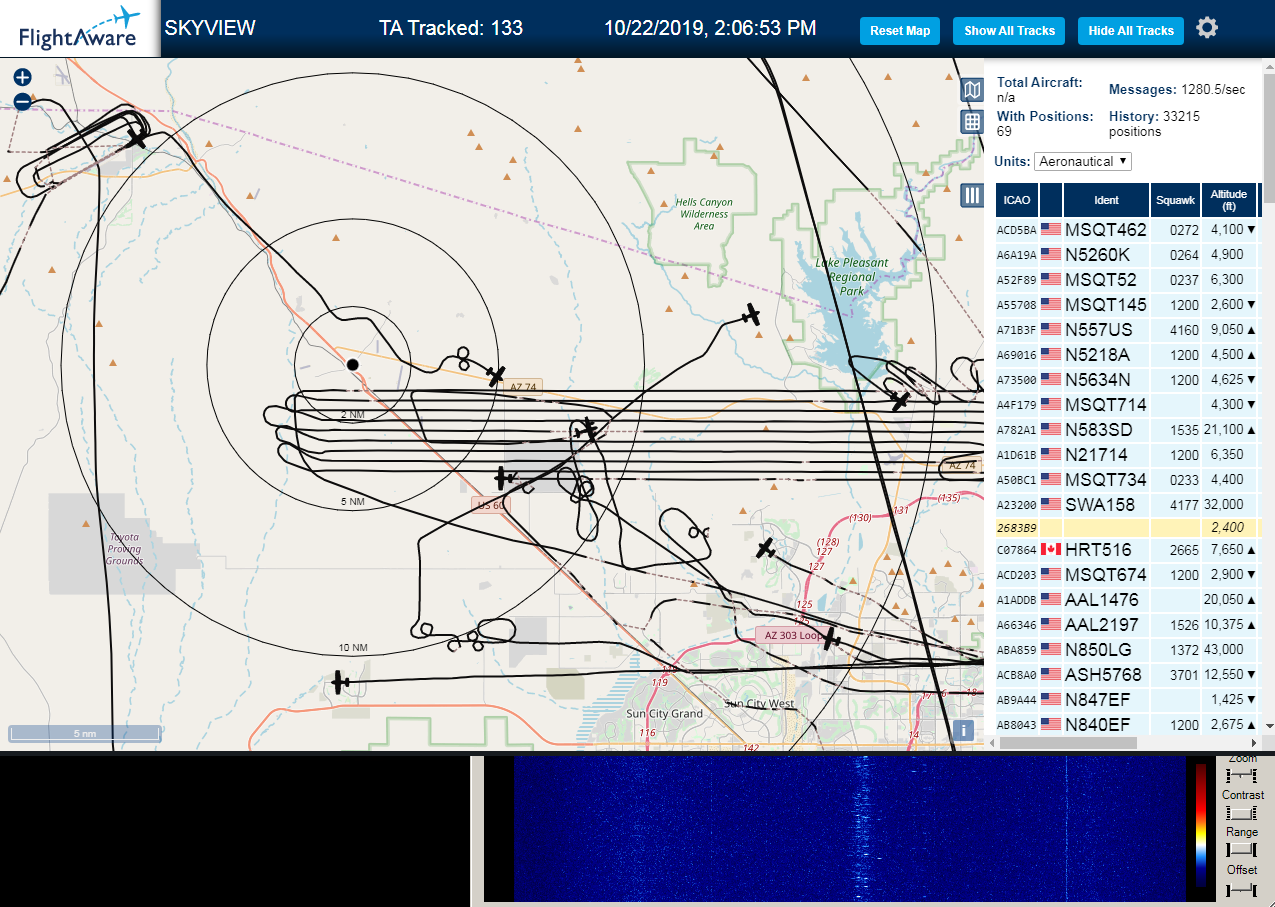
Task: Open map attribution info 'i' icon
Action: coord(963,730)
